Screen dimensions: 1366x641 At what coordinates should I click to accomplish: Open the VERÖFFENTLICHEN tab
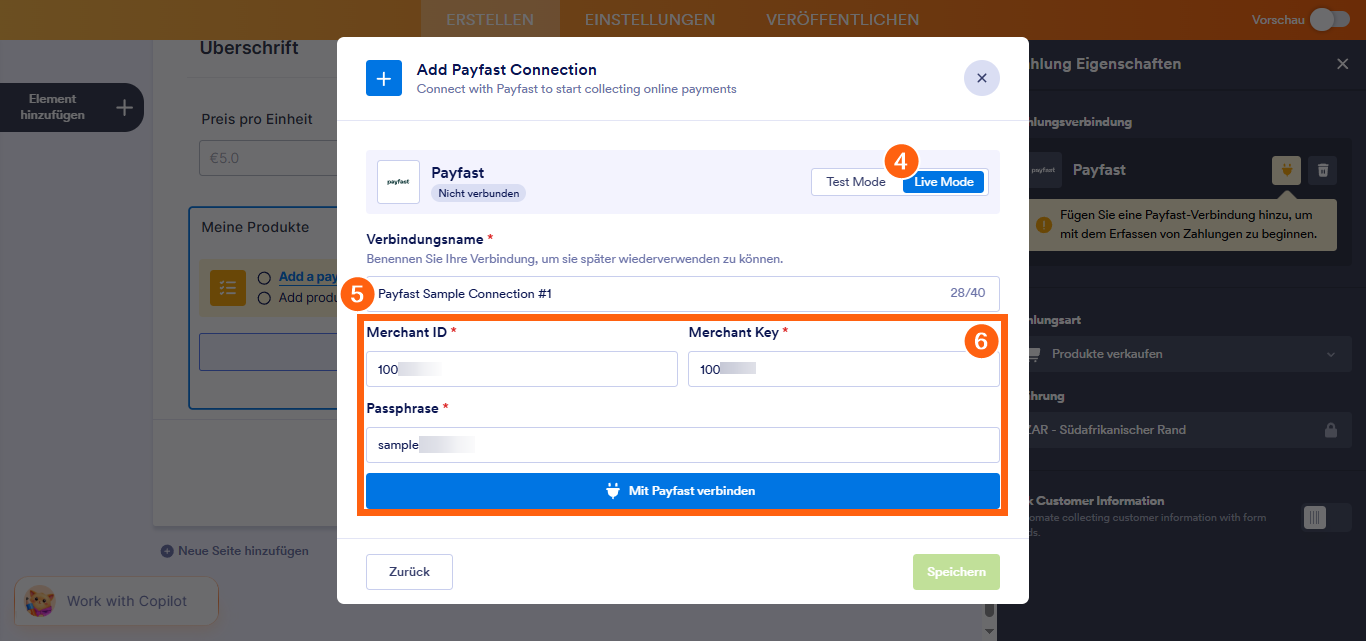pos(842,19)
